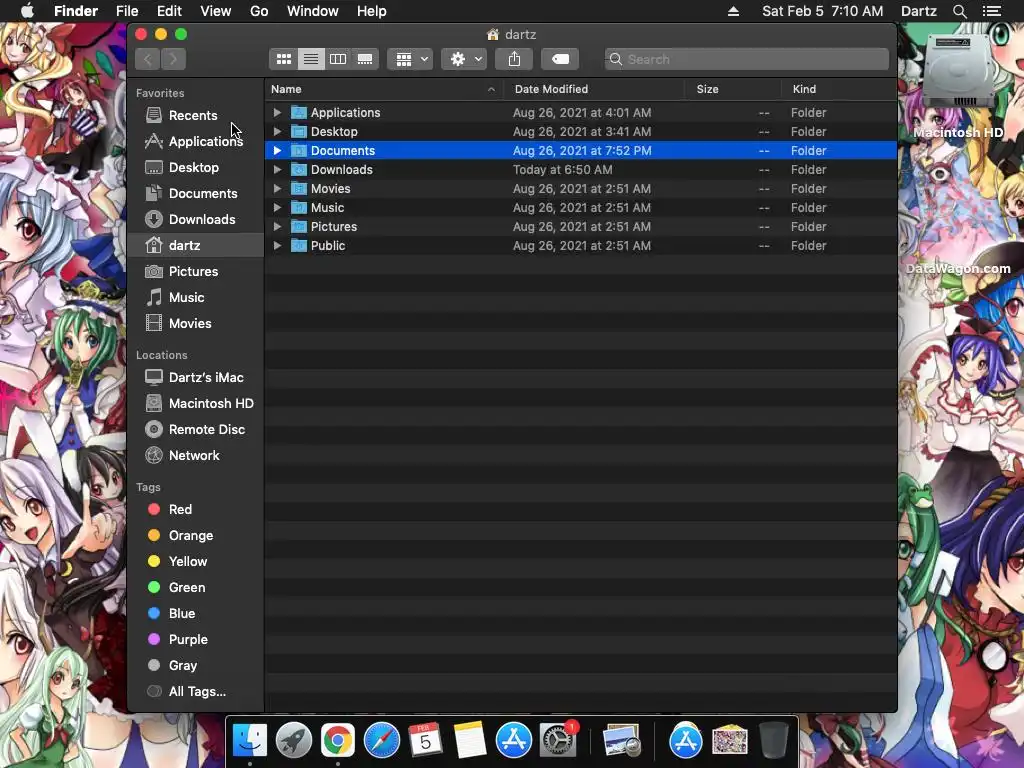This screenshot has width=1024, height=768.
Task: Open the Go menu
Action: (x=259, y=11)
